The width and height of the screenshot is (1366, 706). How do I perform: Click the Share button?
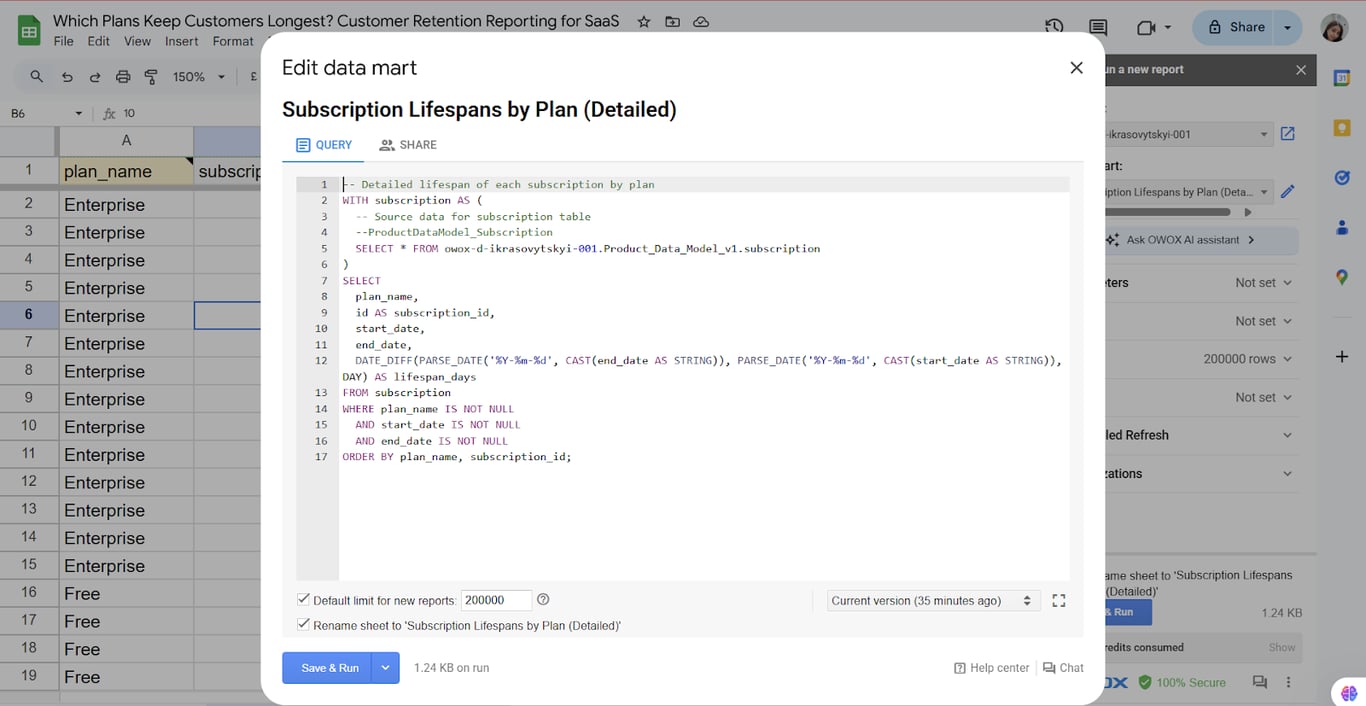pyautogui.click(x=1236, y=28)
